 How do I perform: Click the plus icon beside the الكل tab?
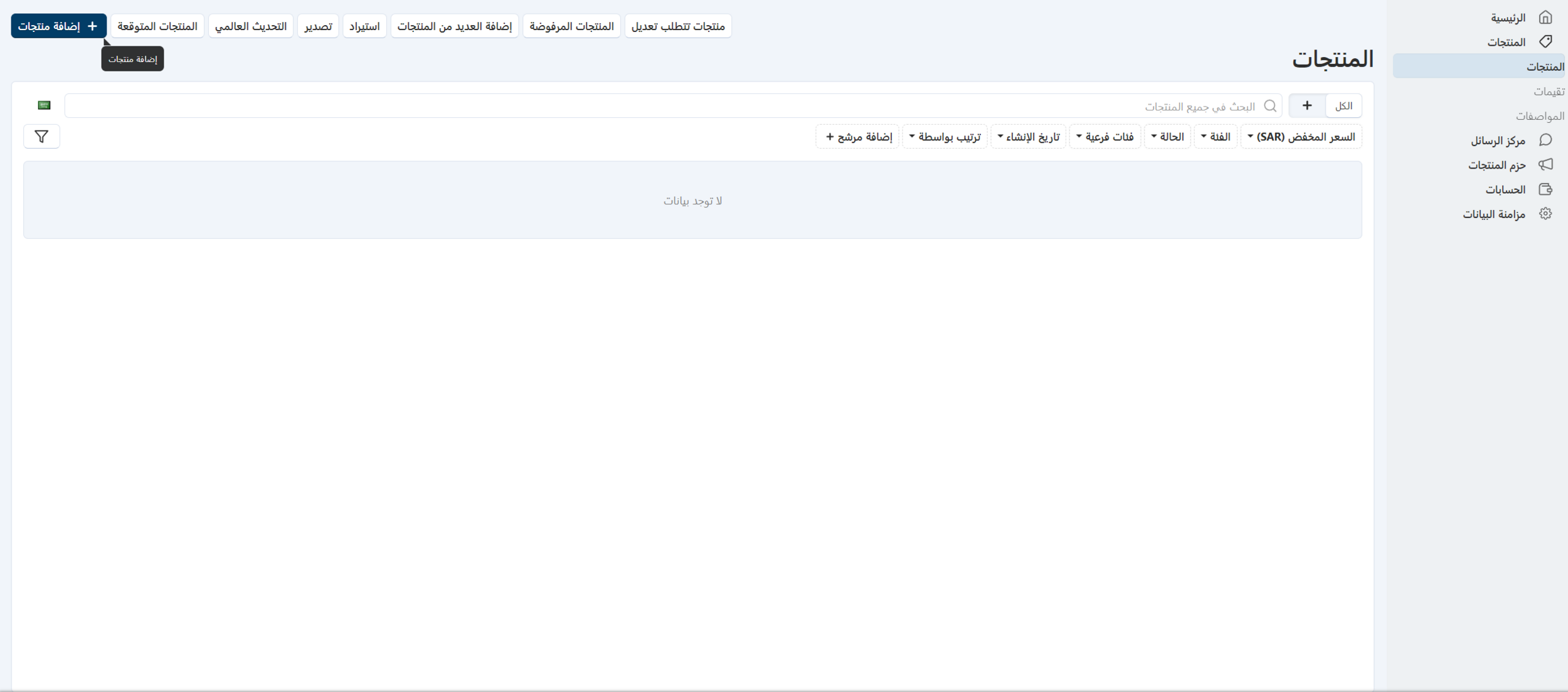pyautogui.click(x=1306, y=106)
